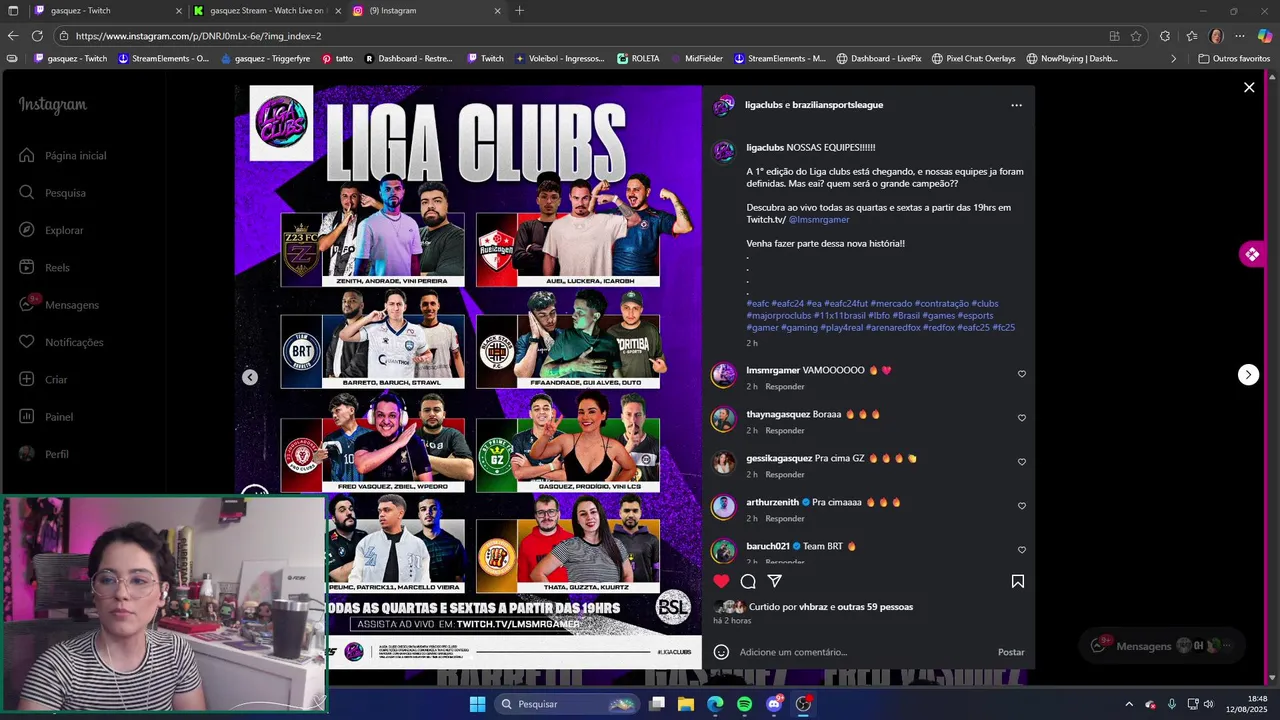Click the #eafc hashtag
The width and height of the screenshot is (1280, 720).
click(757, 303)
